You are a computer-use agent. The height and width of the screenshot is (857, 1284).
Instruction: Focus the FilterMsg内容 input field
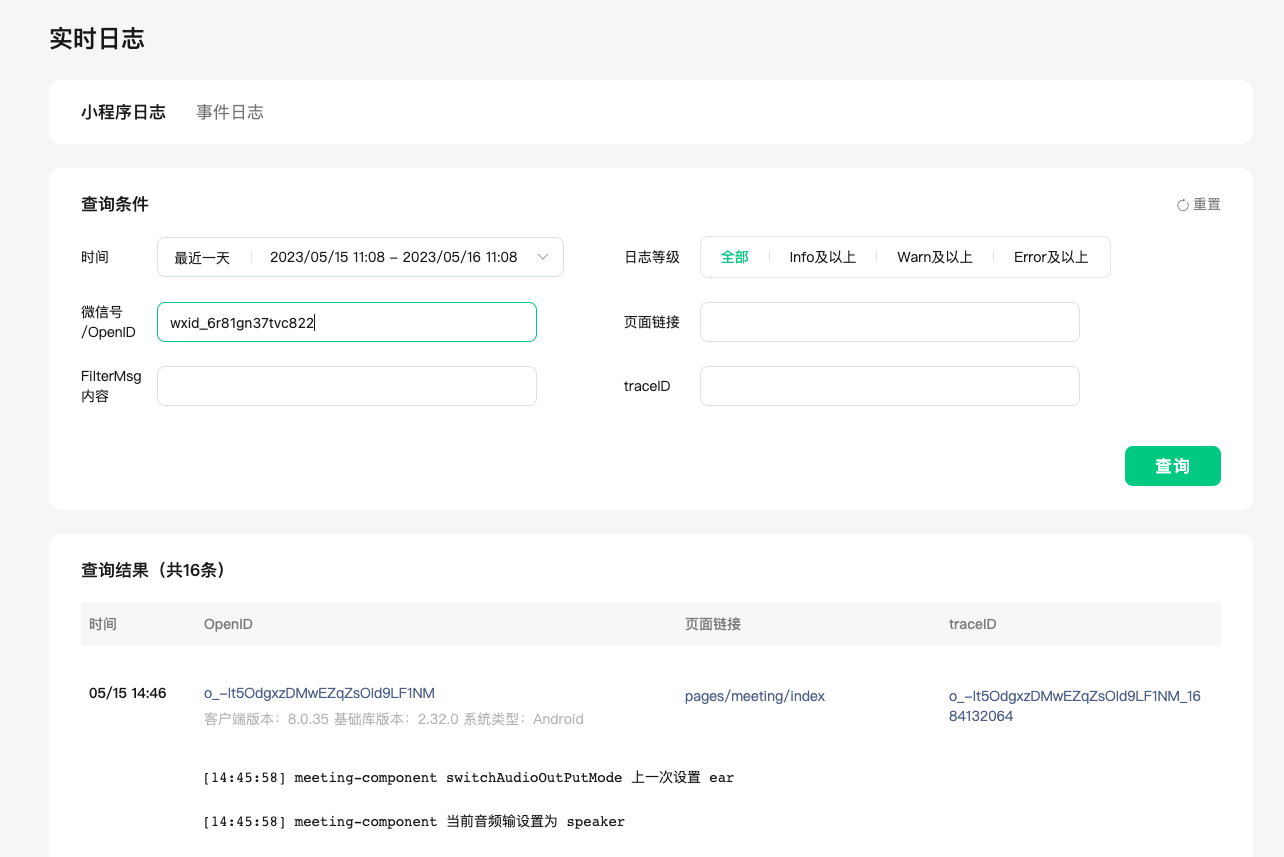[347, 386]
